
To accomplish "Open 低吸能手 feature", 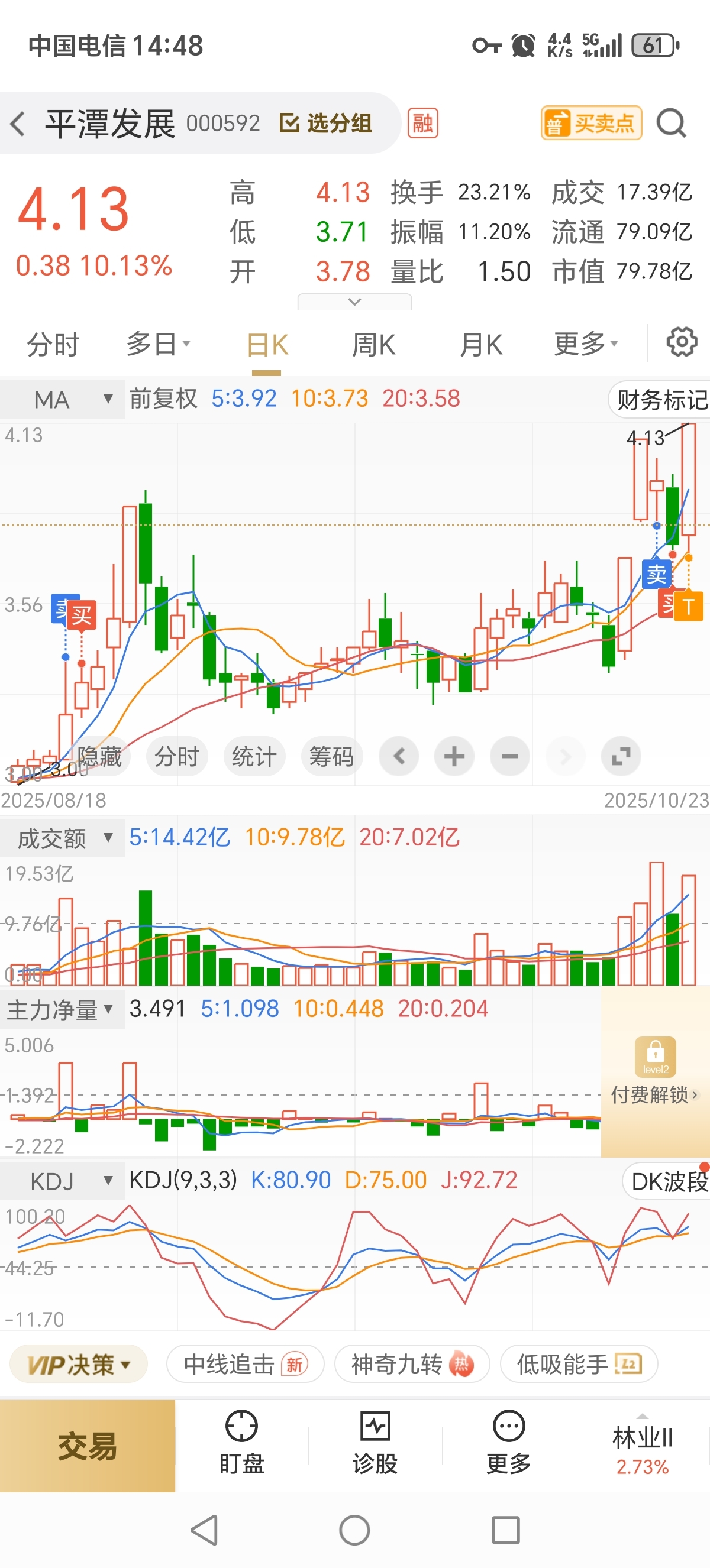I will click(x=579, y=1364).
